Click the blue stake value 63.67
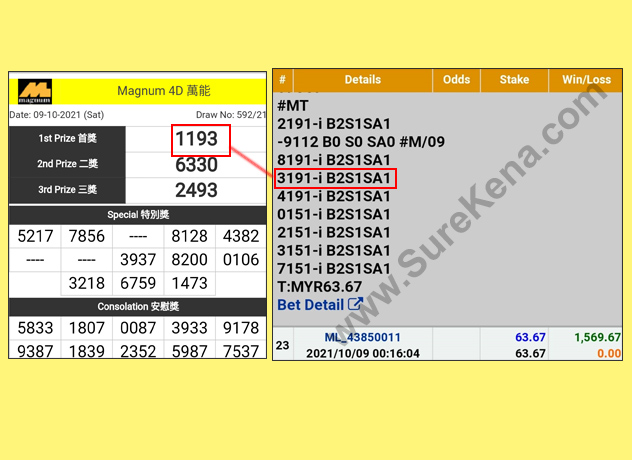Screen dimensions: 632x460 point(530,337)
